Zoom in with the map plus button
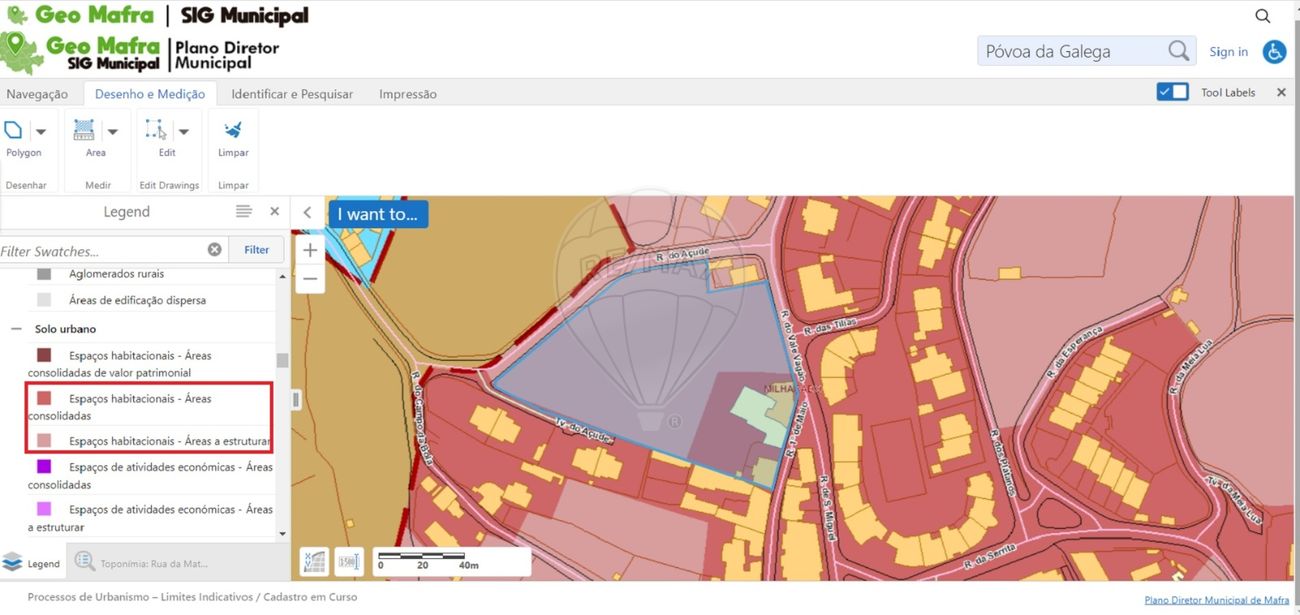1300x615 pixels. point(310,250)
